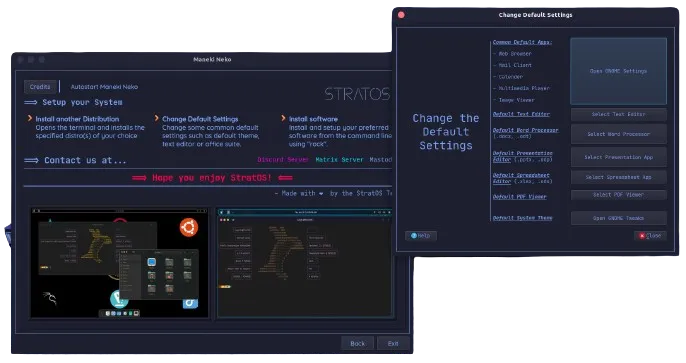
Task: Click the Close button with the red X
Action: point(650,235)
